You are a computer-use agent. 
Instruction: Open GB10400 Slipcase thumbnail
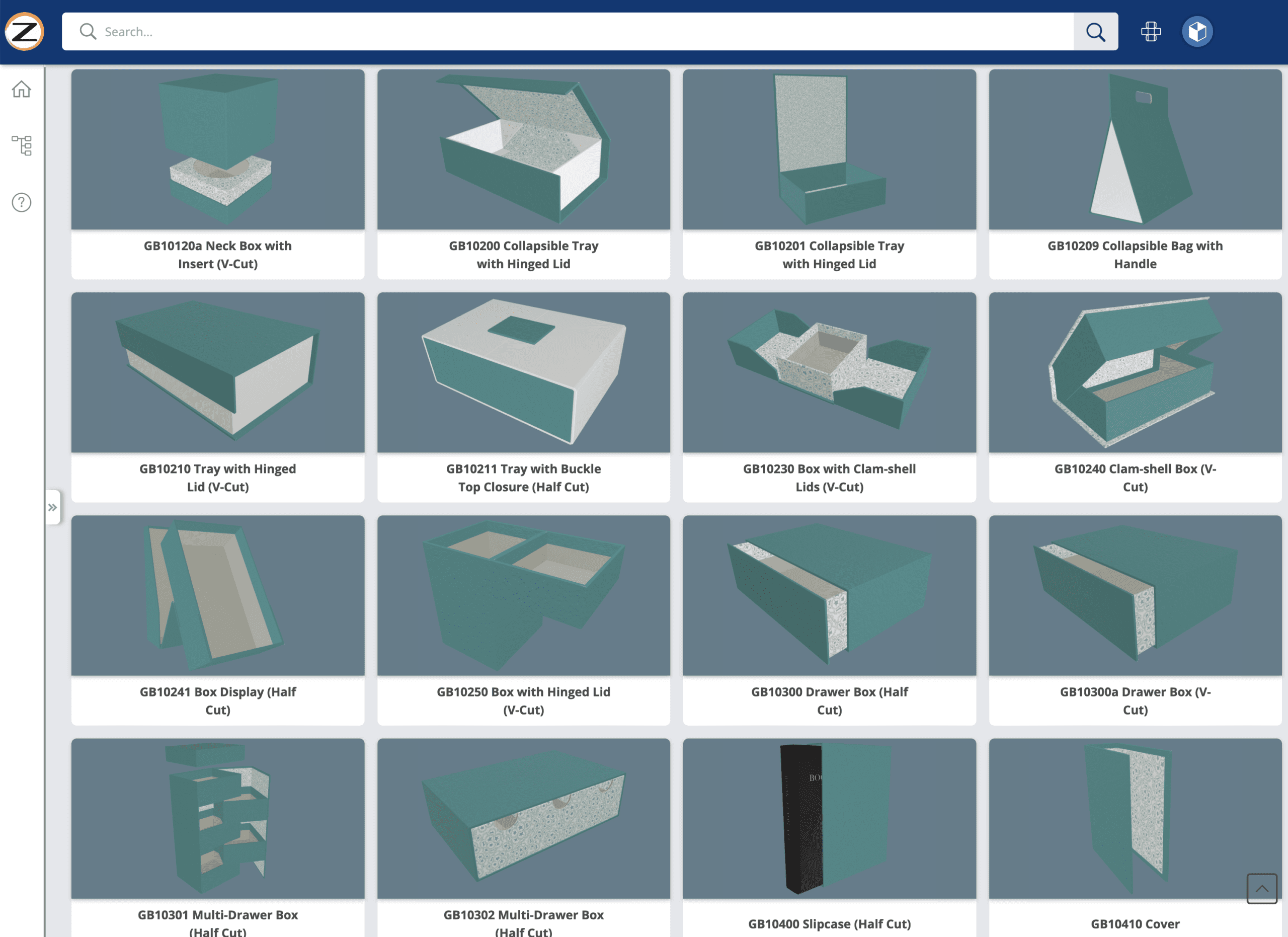point(829,818)
